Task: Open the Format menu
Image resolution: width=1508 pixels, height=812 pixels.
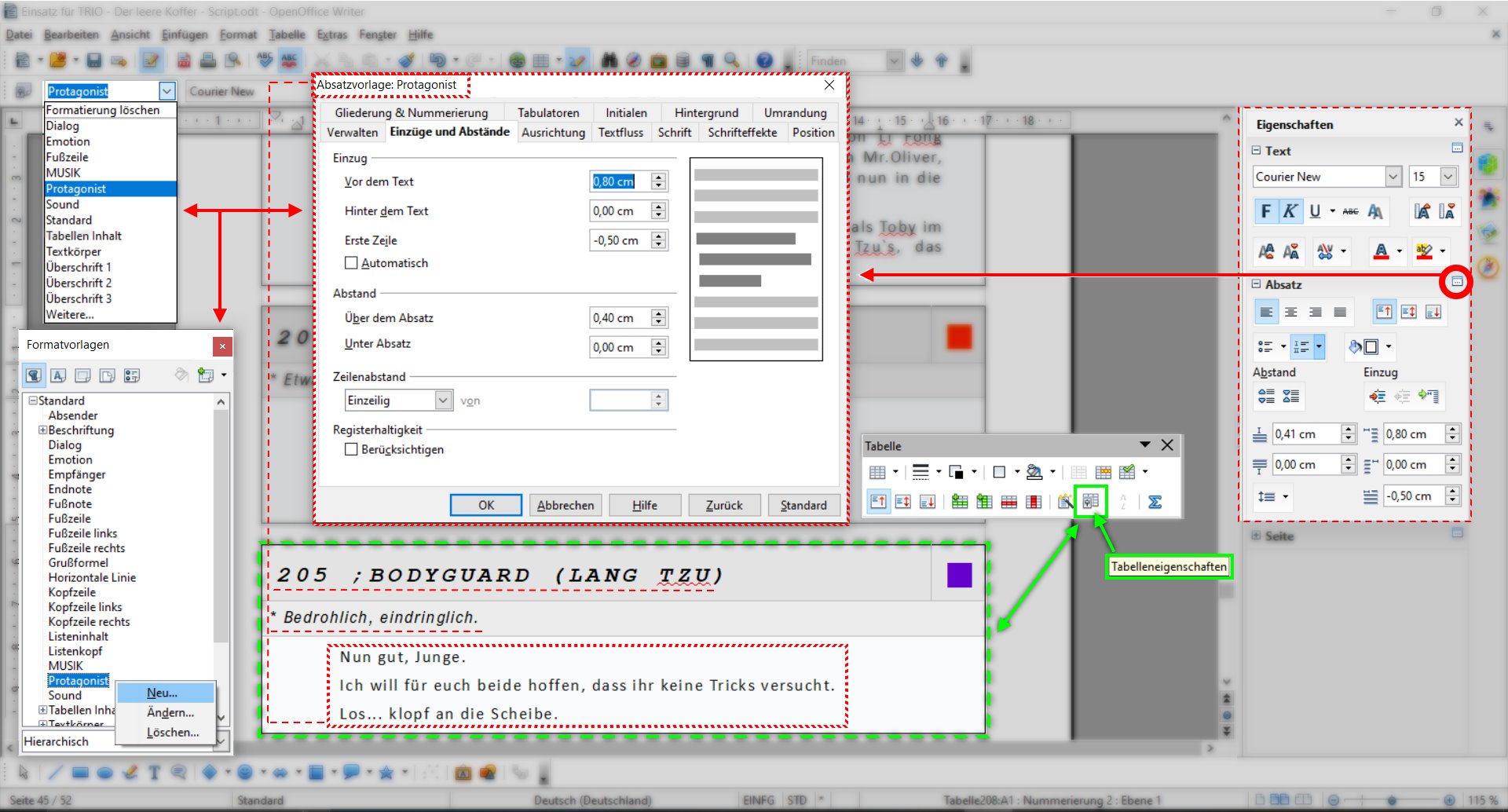Action: pyautogui.click(x=238, y=35)
